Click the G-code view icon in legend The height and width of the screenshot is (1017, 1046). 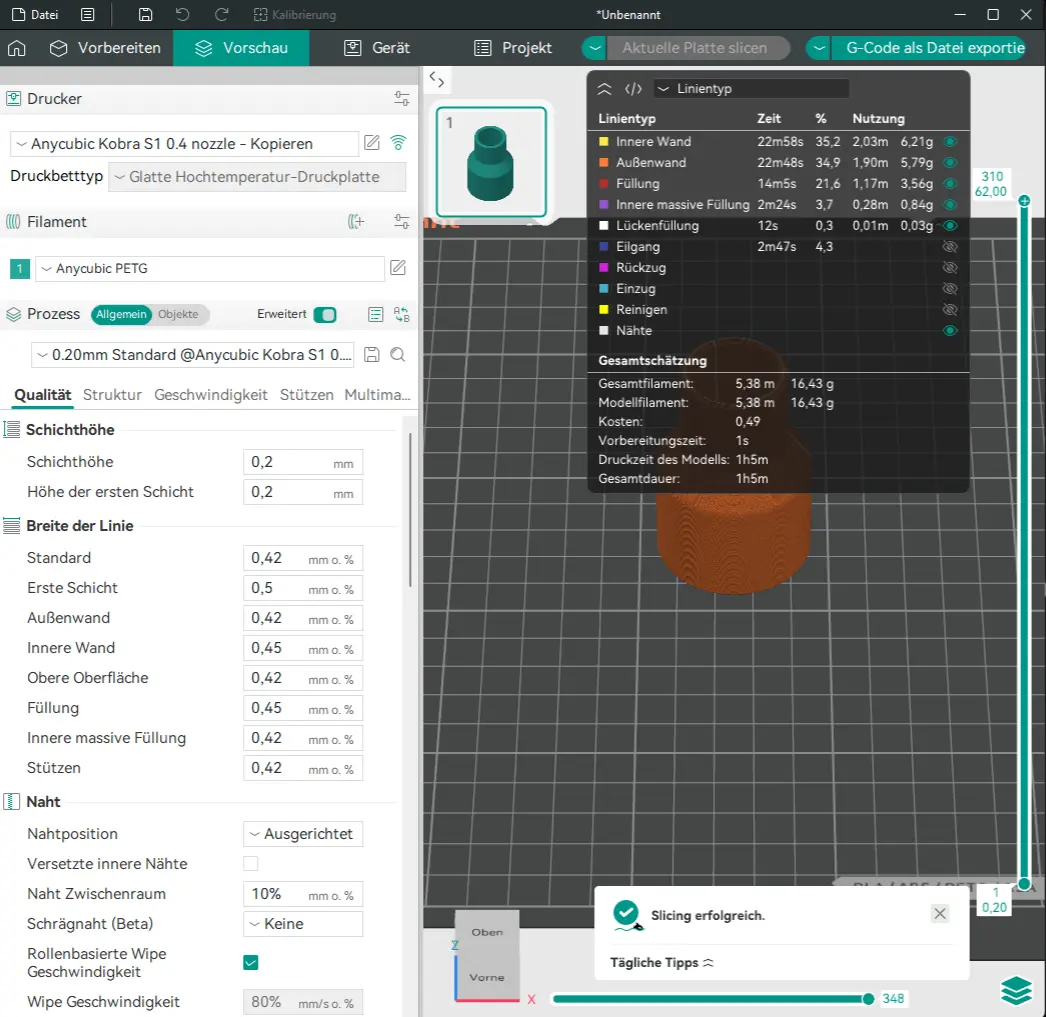click(x=633, y=89)
